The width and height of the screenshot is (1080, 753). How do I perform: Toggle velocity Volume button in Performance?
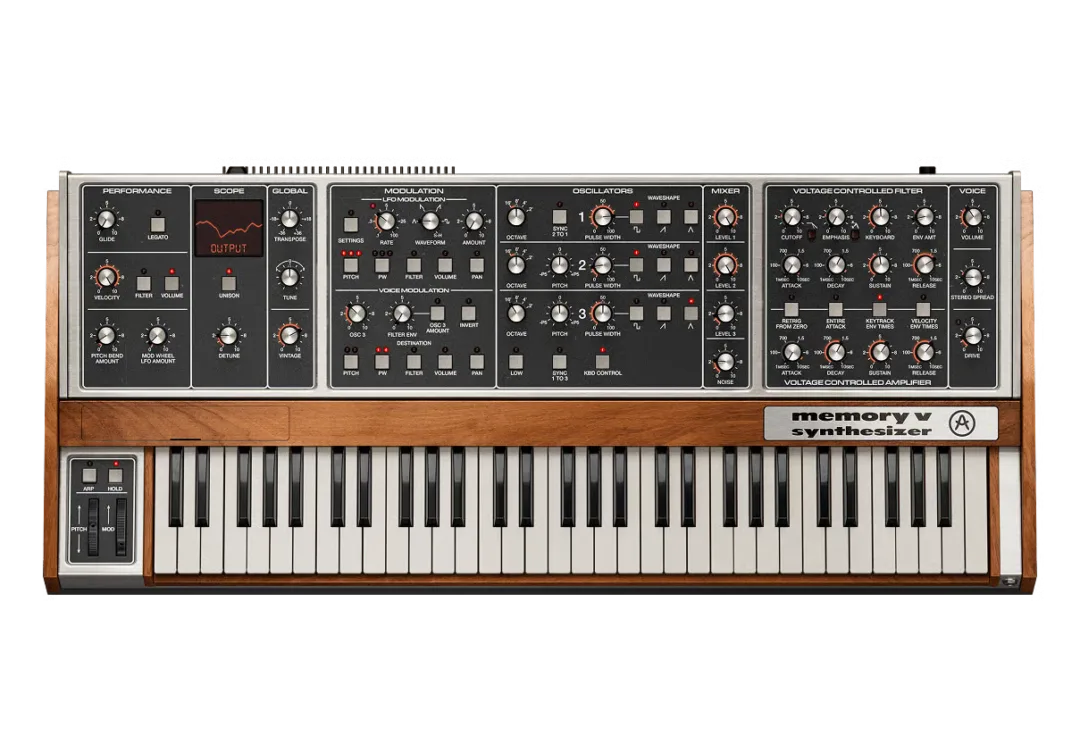172,283
